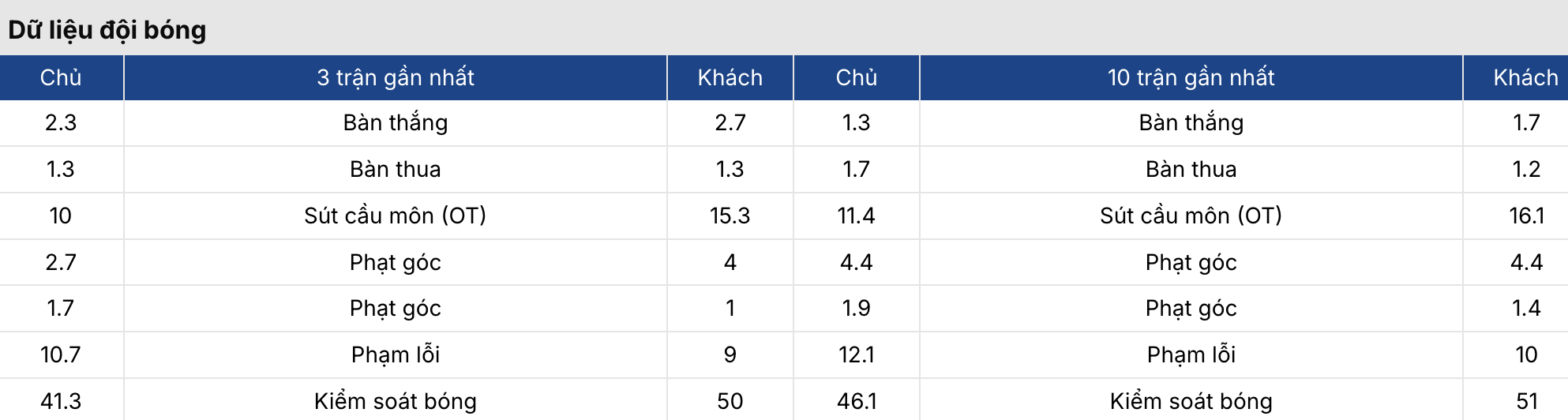The image size is (1568, 420).
Task: Click the 12.1 fouls value
Action: click(857, 354)
